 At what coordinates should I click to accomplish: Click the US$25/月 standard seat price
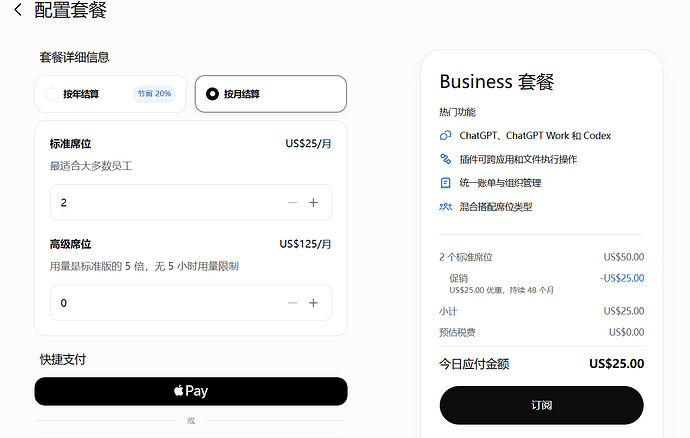coord(308,144)
